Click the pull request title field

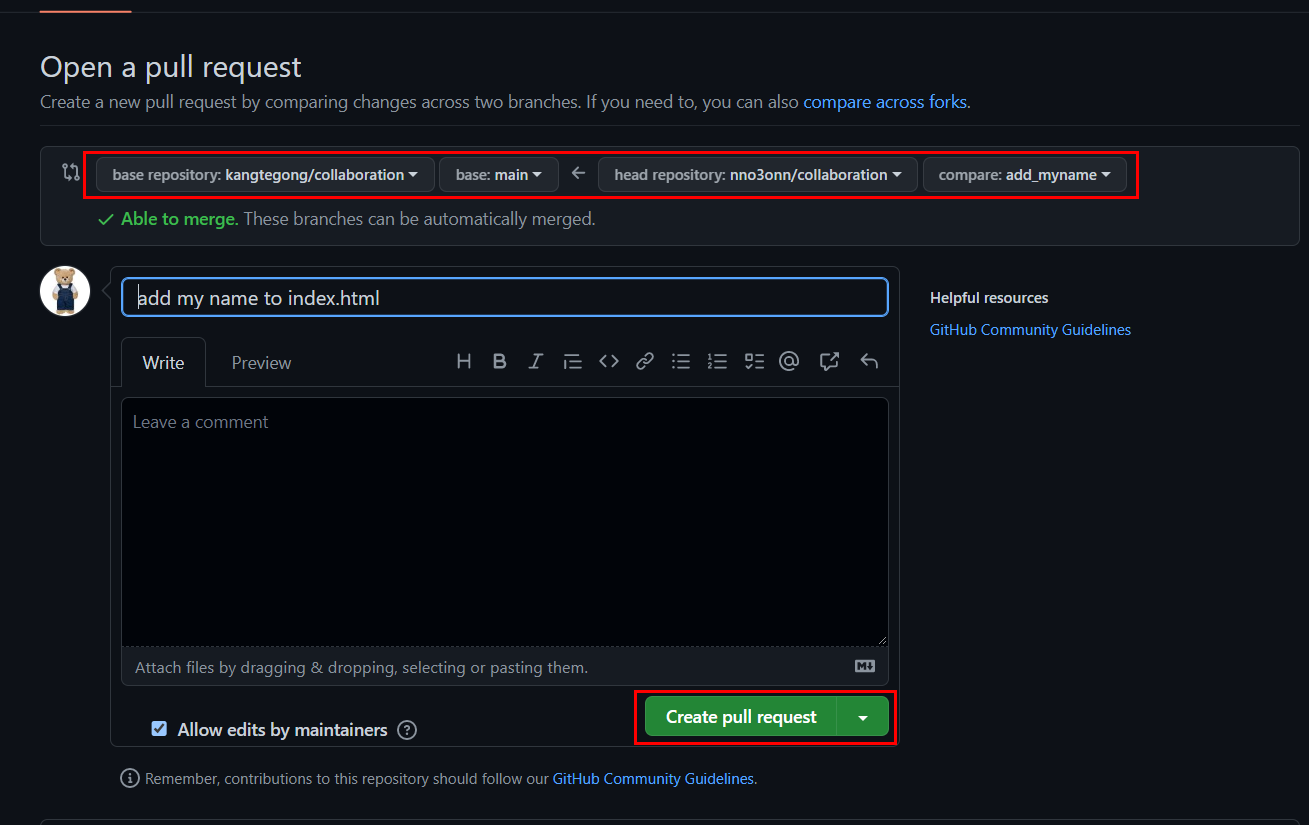point(505,298)
